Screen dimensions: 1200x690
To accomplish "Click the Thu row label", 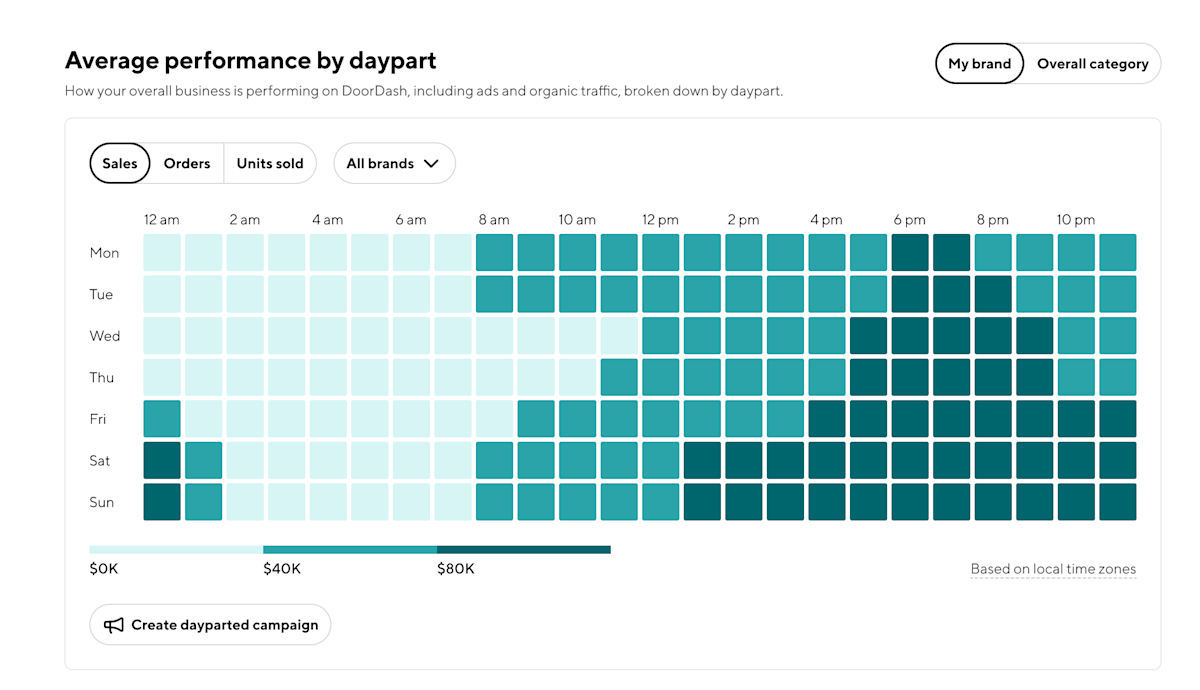I will 102,378.
